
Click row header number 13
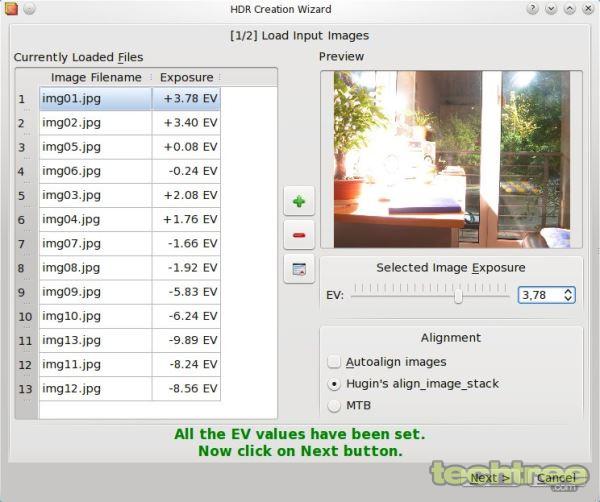(x=26, y=389)
